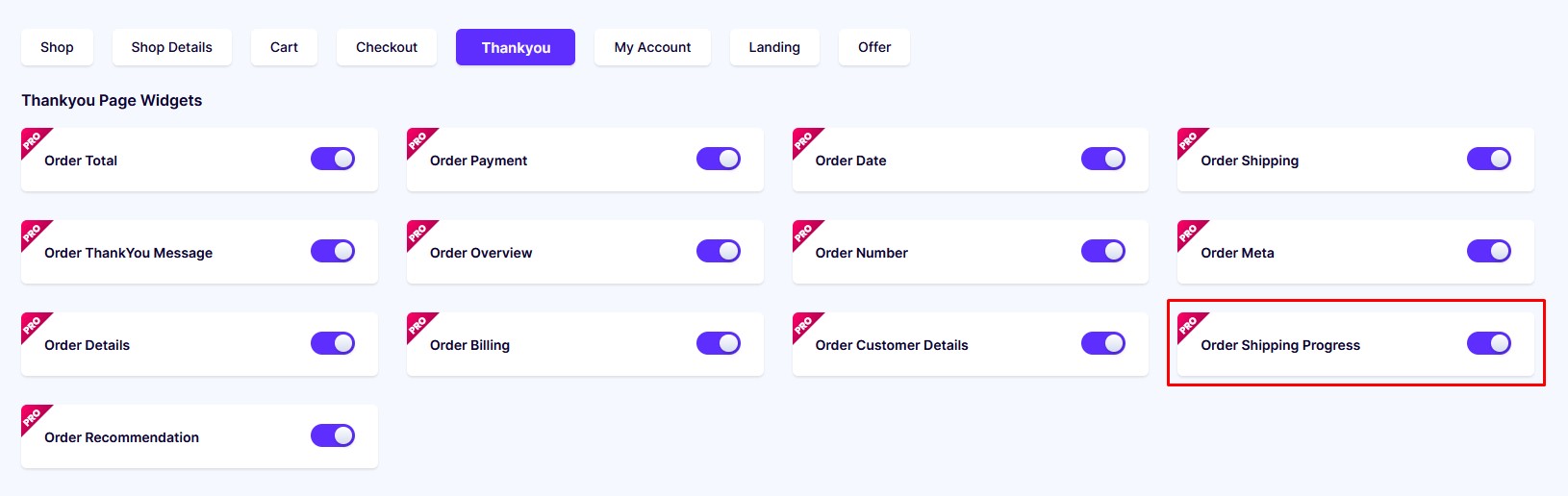
Task: Toggle the Order Details widget switch
Action: pyautogui.click(x=333, y=343)
